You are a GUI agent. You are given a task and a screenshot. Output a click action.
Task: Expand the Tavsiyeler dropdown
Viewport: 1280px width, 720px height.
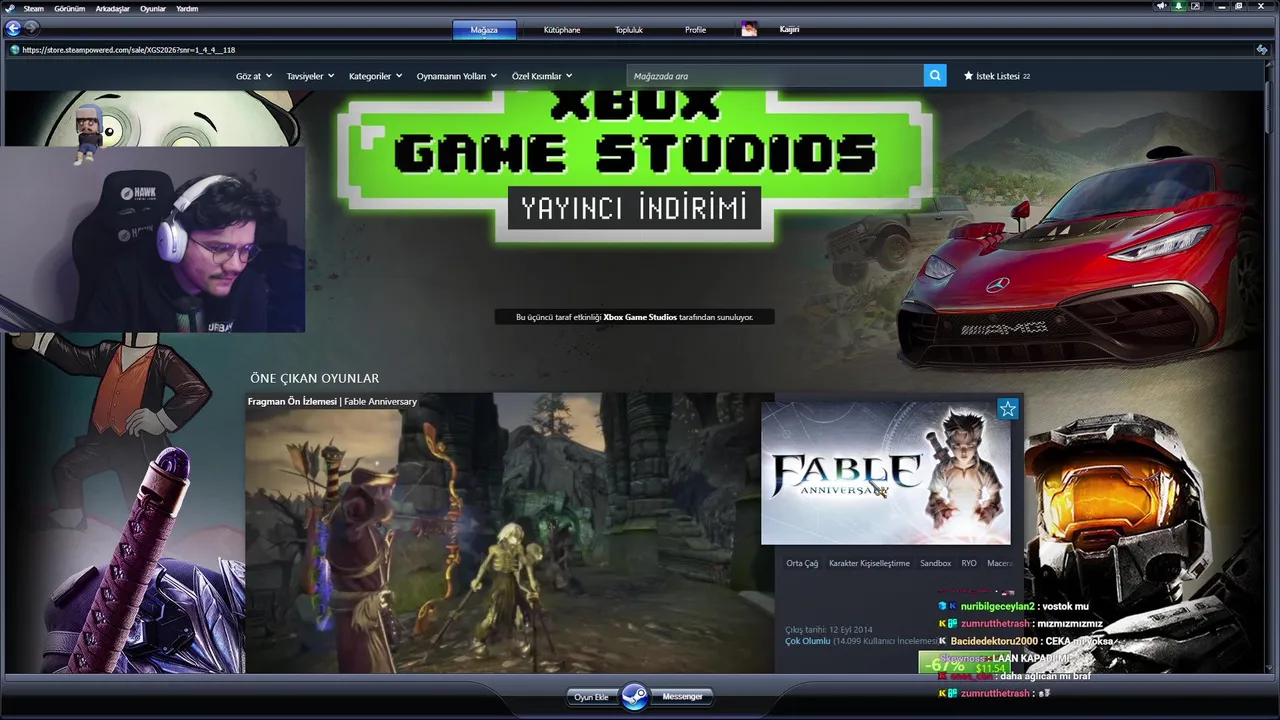[x=310, y=76]
